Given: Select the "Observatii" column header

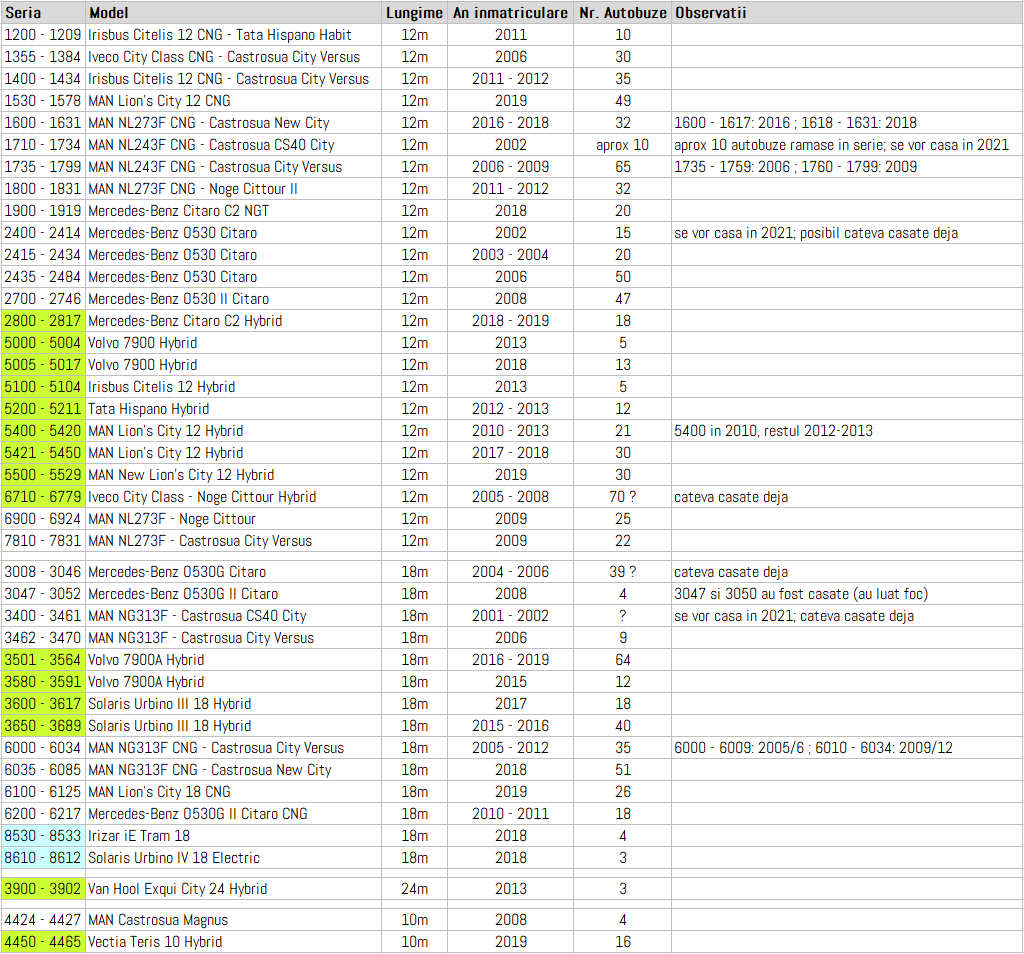Looking at the screenshot, I should (847, 12).
